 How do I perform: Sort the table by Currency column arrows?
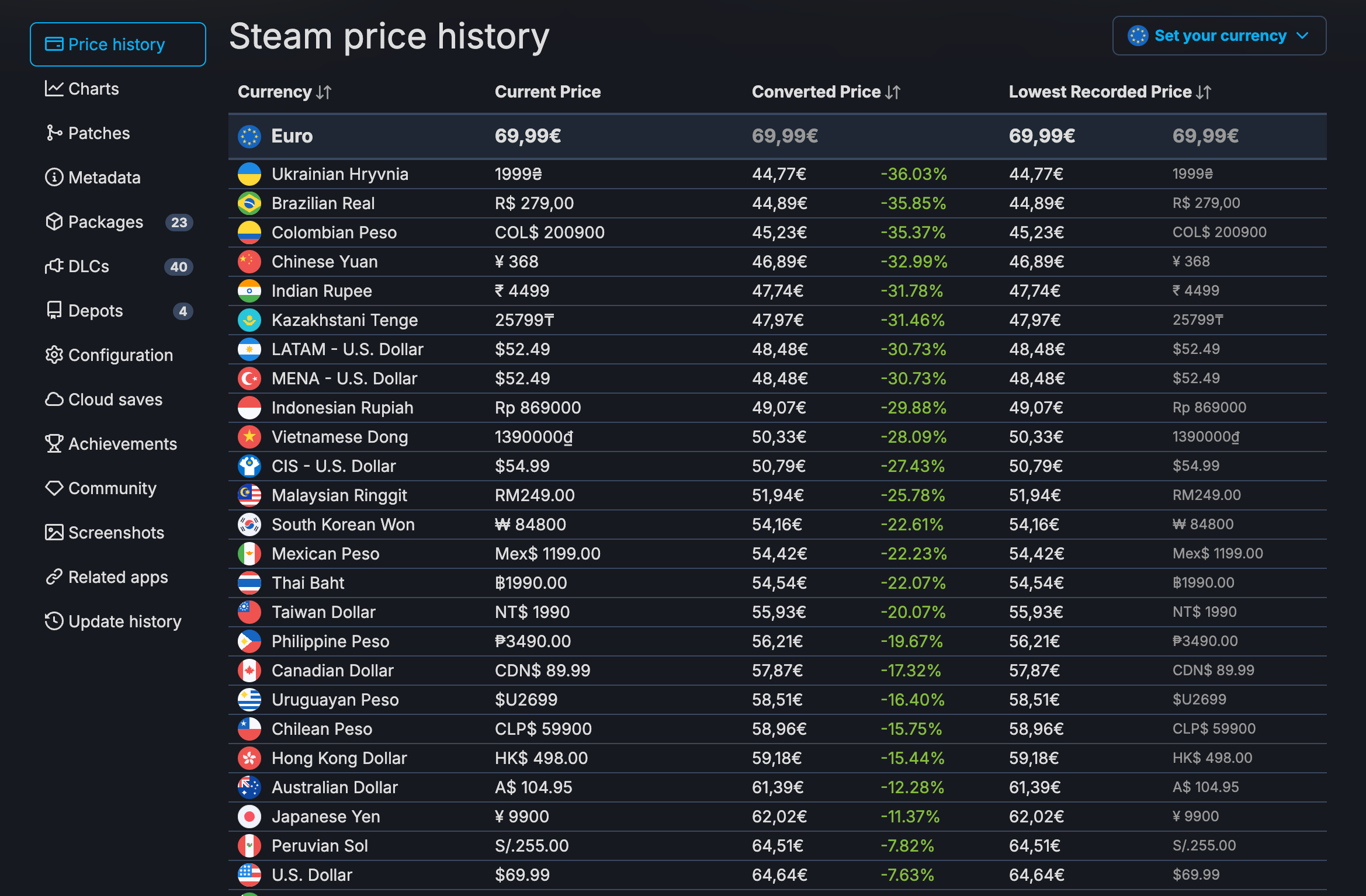324,92
